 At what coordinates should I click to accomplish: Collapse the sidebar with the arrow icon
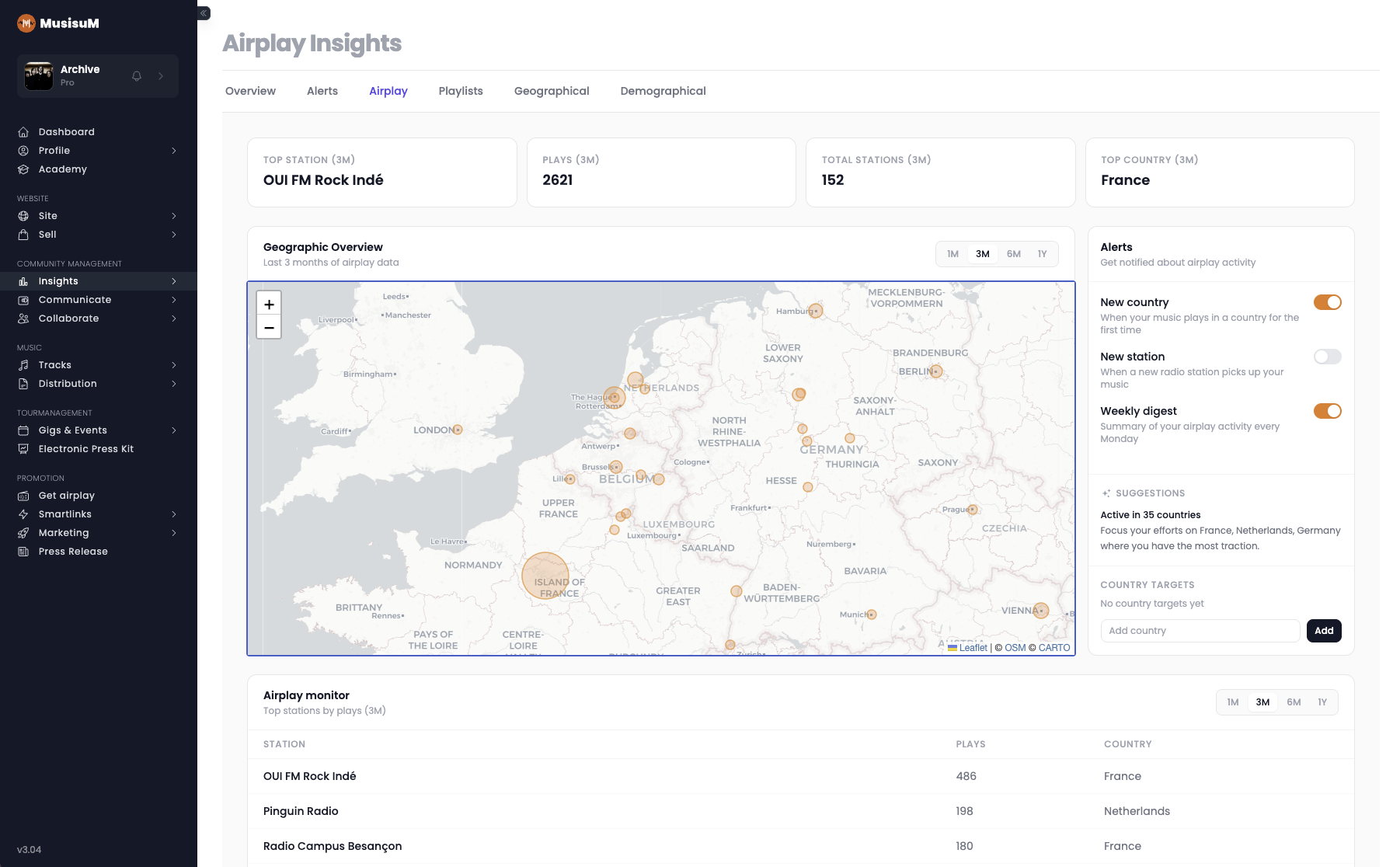click(x=204, y=13)
